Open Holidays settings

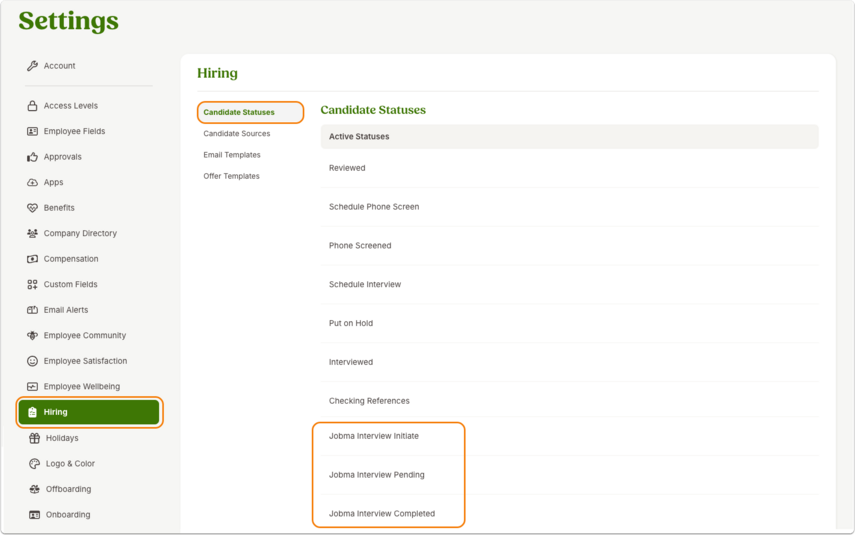coord(62,438)
